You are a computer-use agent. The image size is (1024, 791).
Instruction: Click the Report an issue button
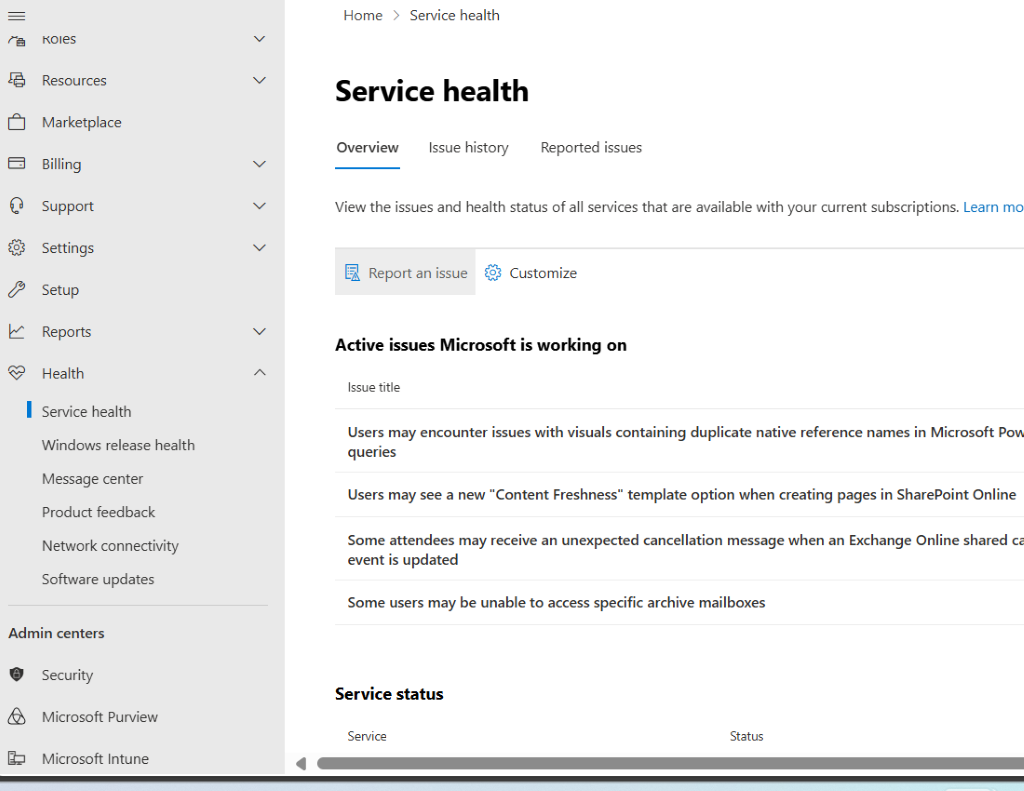pyautogui.click(x=405, y=272)
